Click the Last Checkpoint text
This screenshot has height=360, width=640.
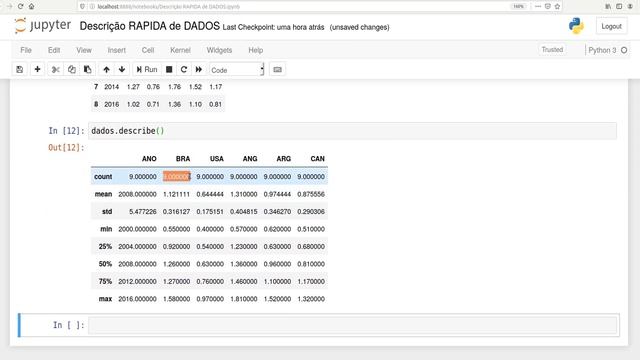tap(273, 27)
